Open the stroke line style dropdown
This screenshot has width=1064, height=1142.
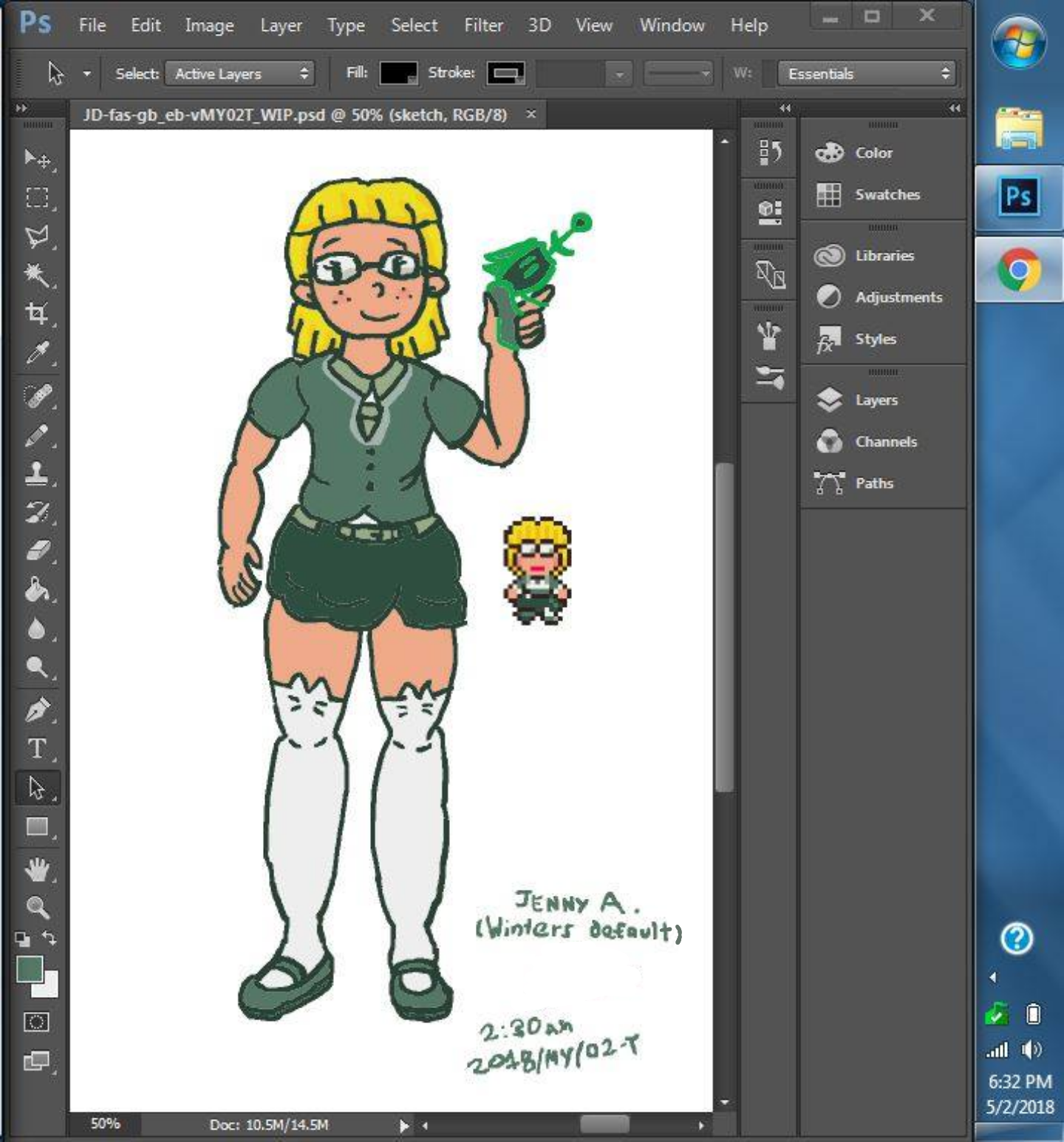[678, 74]
